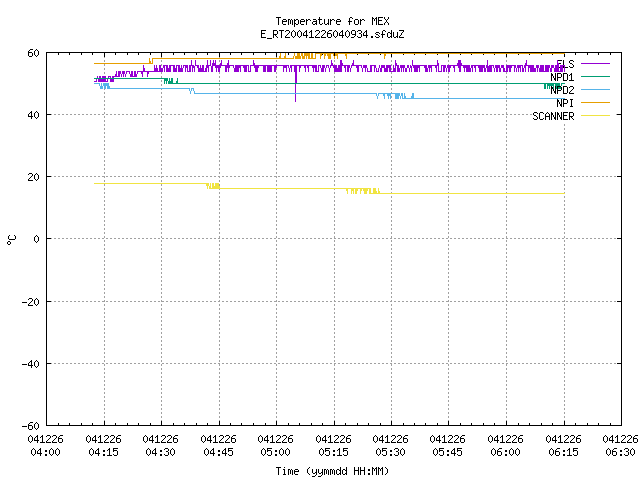Click x-axis tick label 041226 05:00
The image size is (640, 480).
[x=276, y=446]
